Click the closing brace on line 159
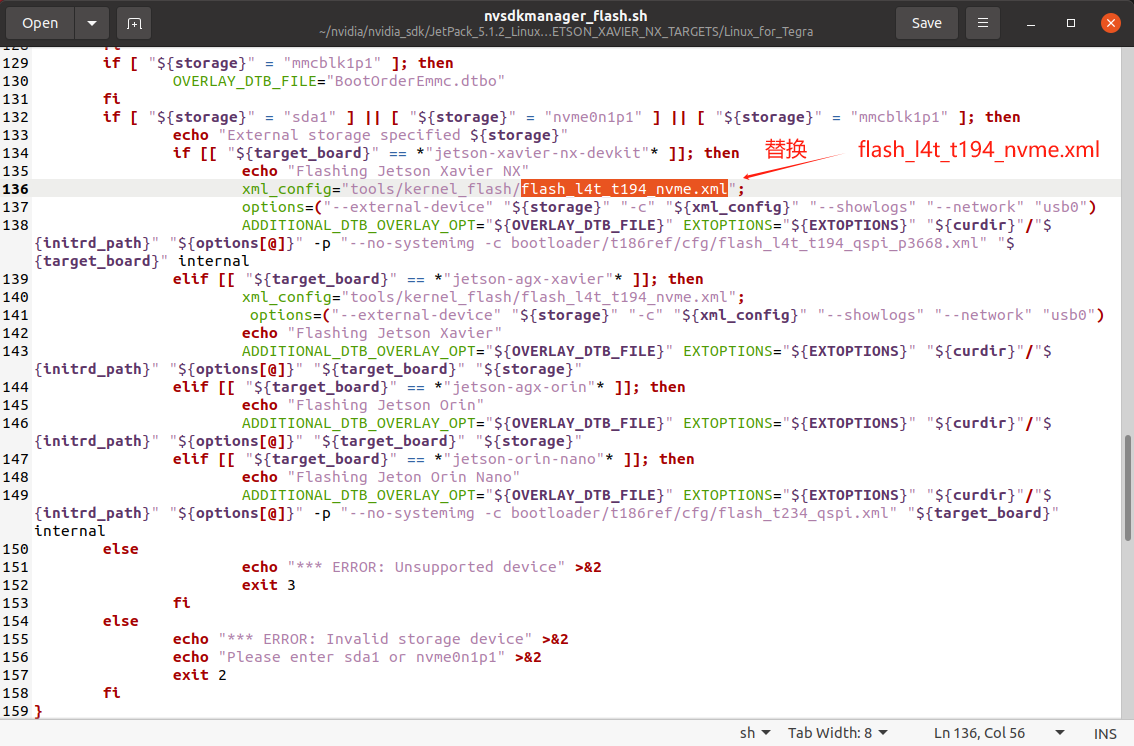 point(38,711)
